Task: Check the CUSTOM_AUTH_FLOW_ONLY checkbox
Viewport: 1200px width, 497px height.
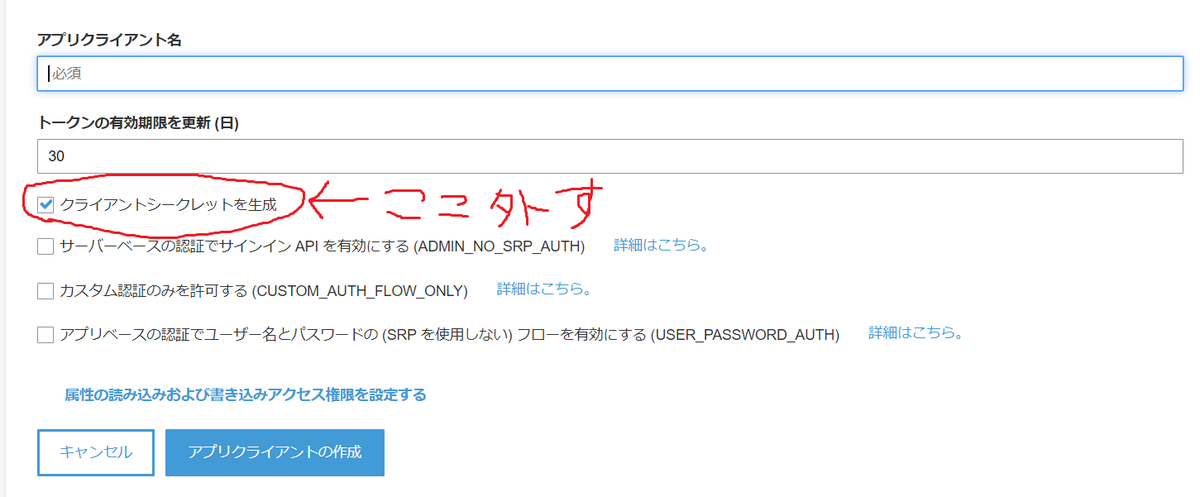Action: (45, 291)
